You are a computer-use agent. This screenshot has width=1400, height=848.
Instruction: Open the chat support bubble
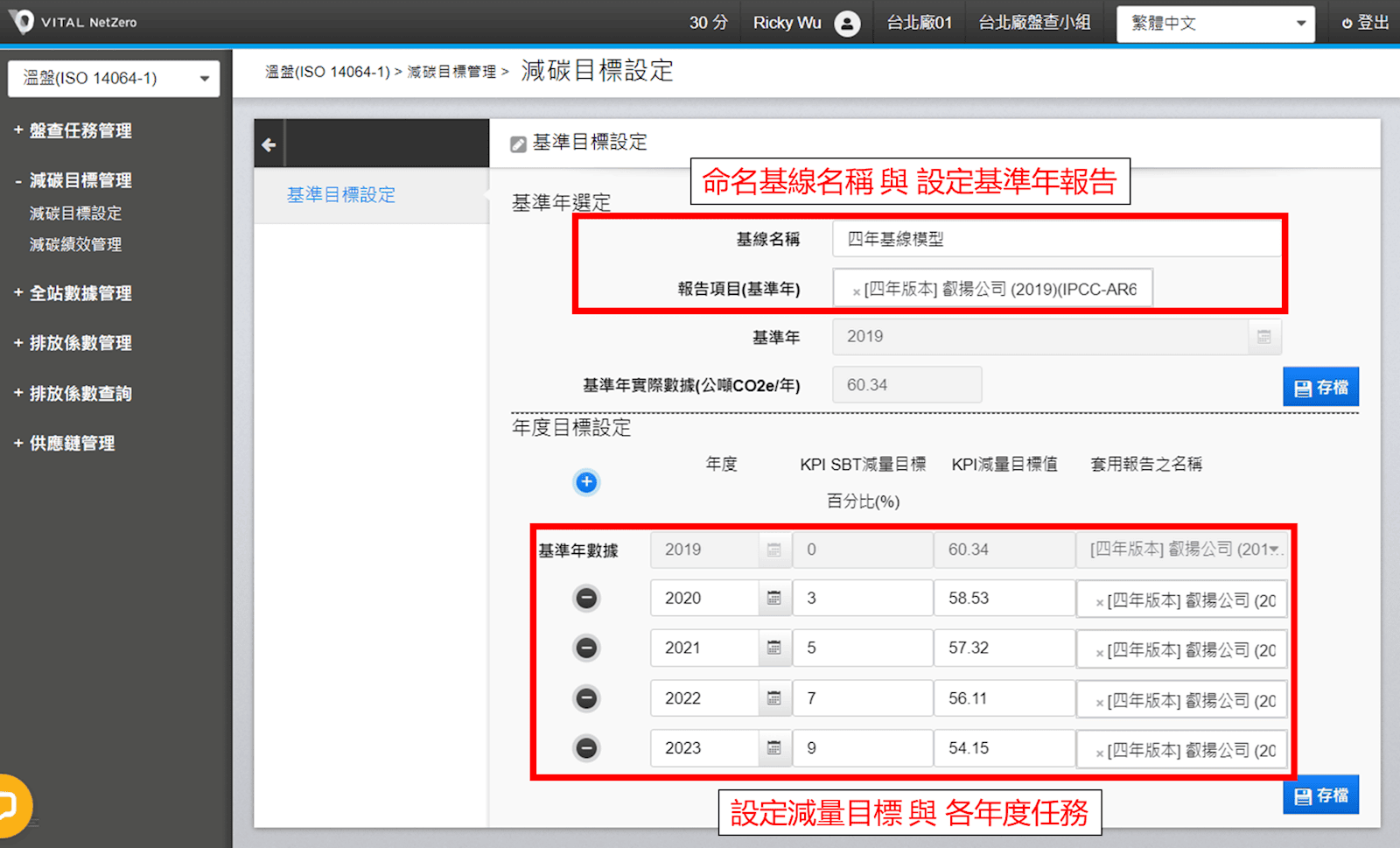pyautogui.click(x=10, y=805)
